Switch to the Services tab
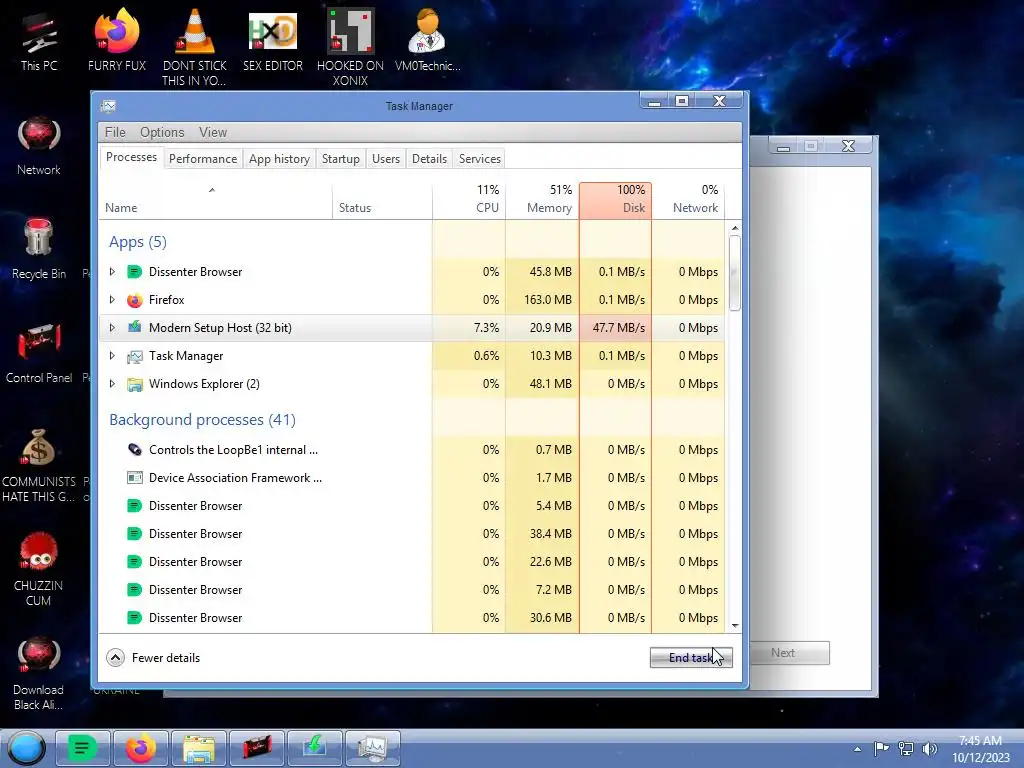 [480, 159]
